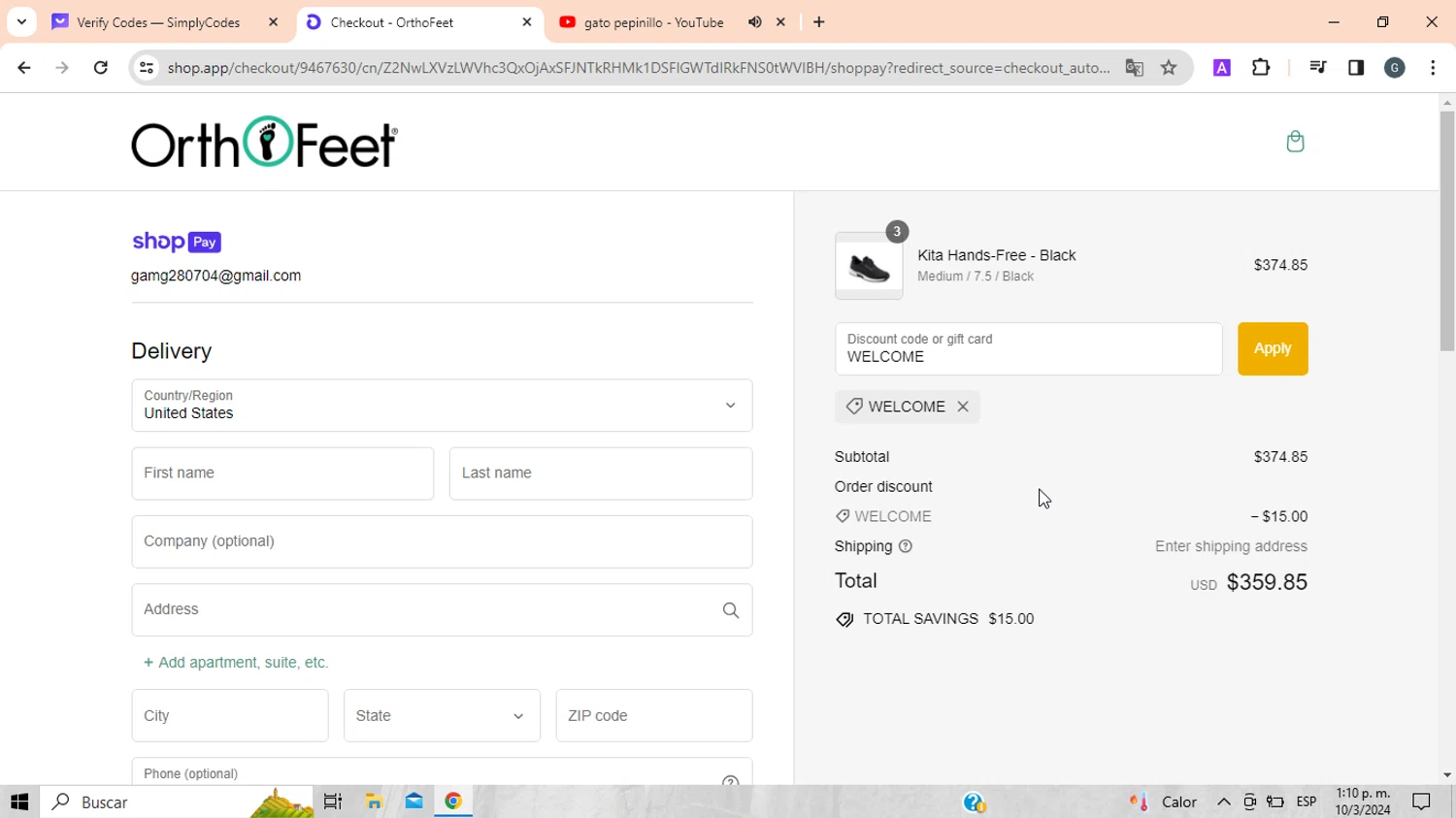Click the phone field help icon

pyautogui.click(x=731, y=781)
